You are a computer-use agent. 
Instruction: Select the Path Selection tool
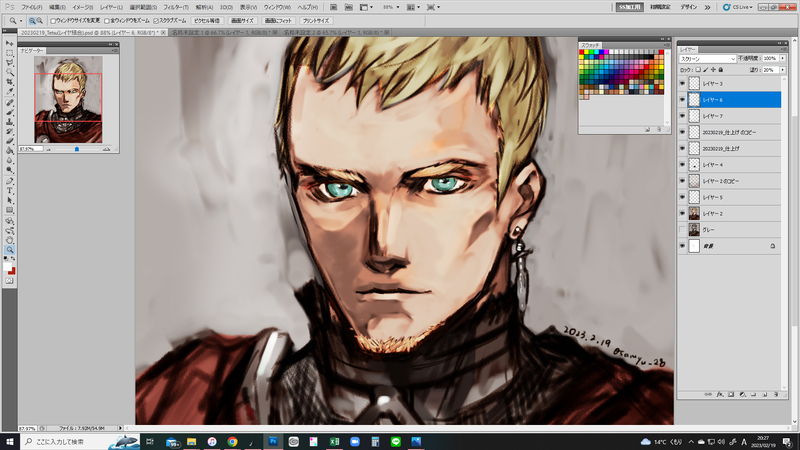pyautogui.click(x=10, y=201)
